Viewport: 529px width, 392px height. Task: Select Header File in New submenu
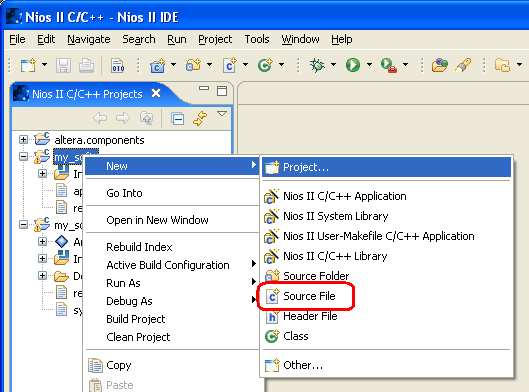(x=387, y=316)
